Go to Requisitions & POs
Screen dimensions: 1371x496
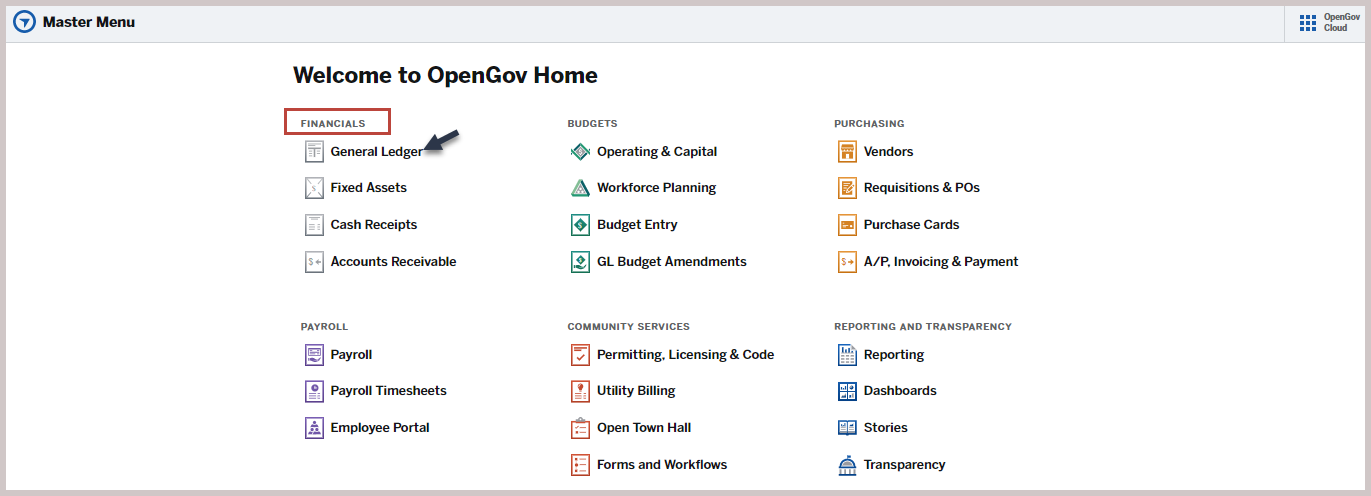pyautogui.click(x=922, y=188)
